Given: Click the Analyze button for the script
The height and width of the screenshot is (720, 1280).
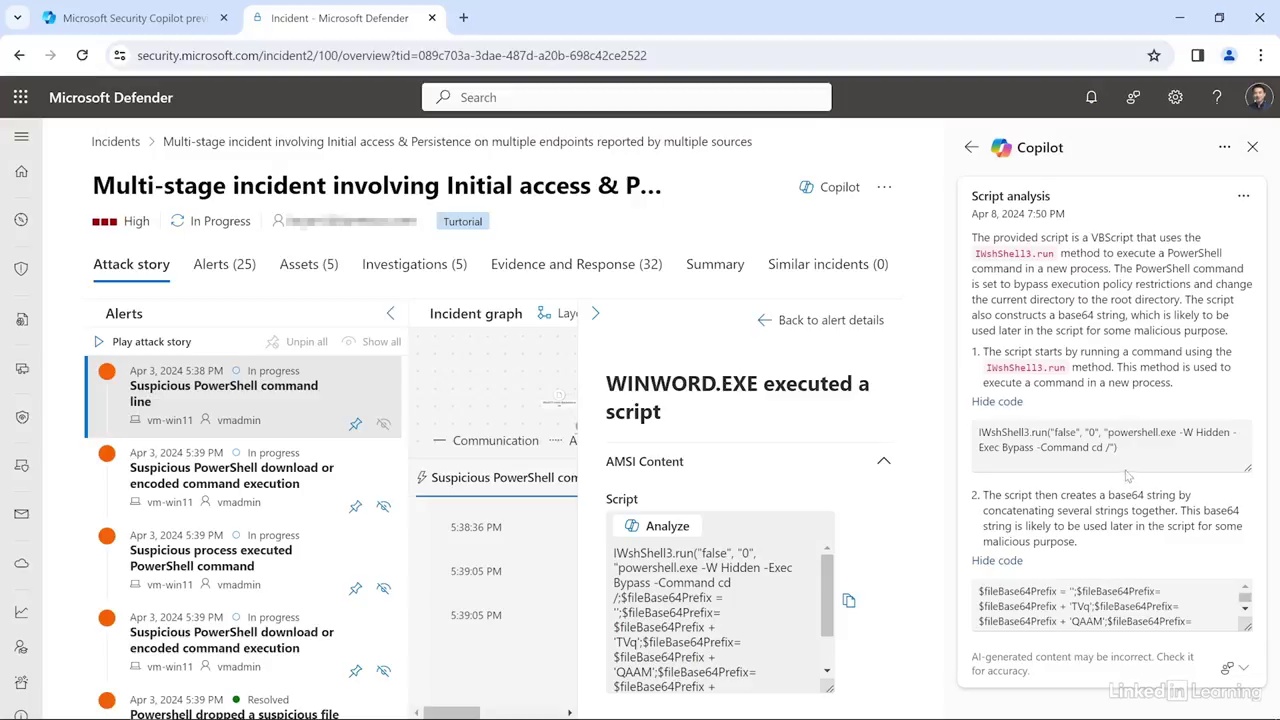Looking at the screenshot, I should (x=656, y=526).
